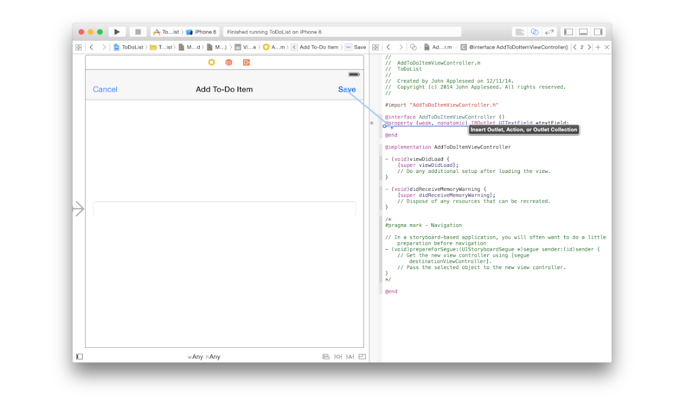Choose the iPhone 6 run destination
This screenshot has height=403, width=680.
point(201,32)
